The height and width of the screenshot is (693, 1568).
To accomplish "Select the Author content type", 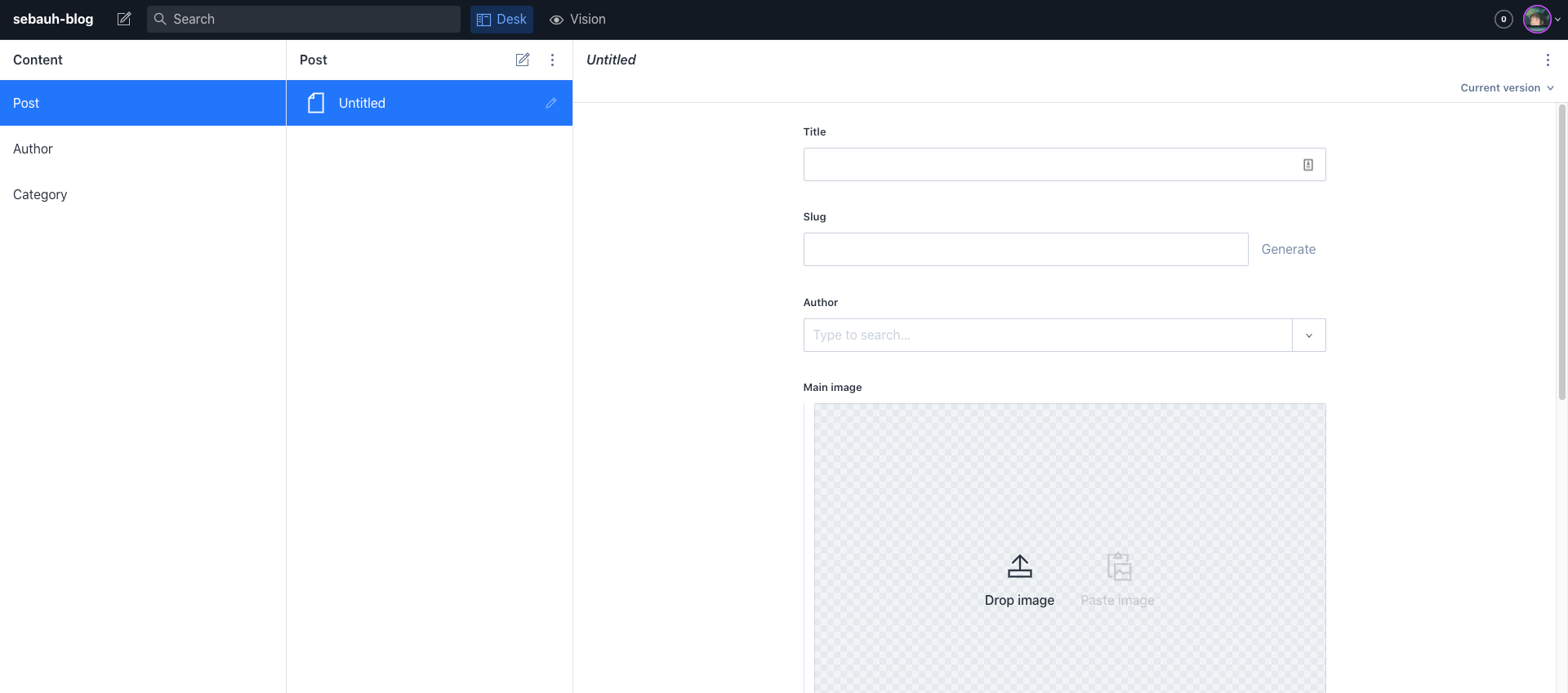I will click(x=33, y=149).
